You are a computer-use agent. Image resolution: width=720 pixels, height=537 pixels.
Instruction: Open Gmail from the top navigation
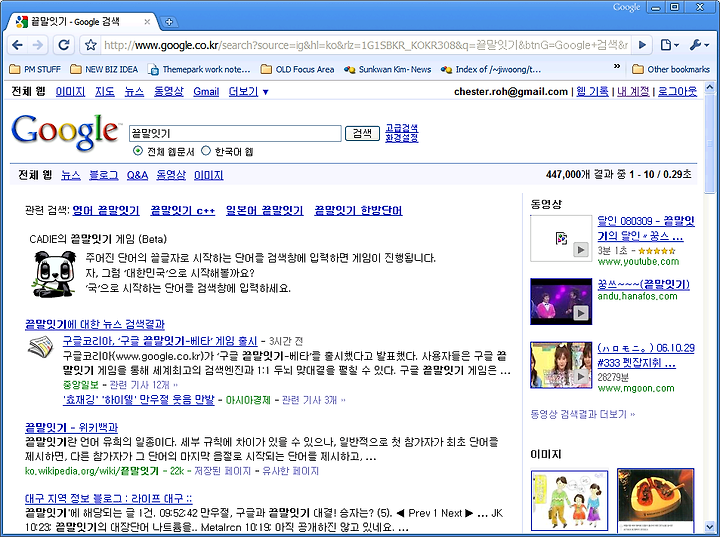206,92
